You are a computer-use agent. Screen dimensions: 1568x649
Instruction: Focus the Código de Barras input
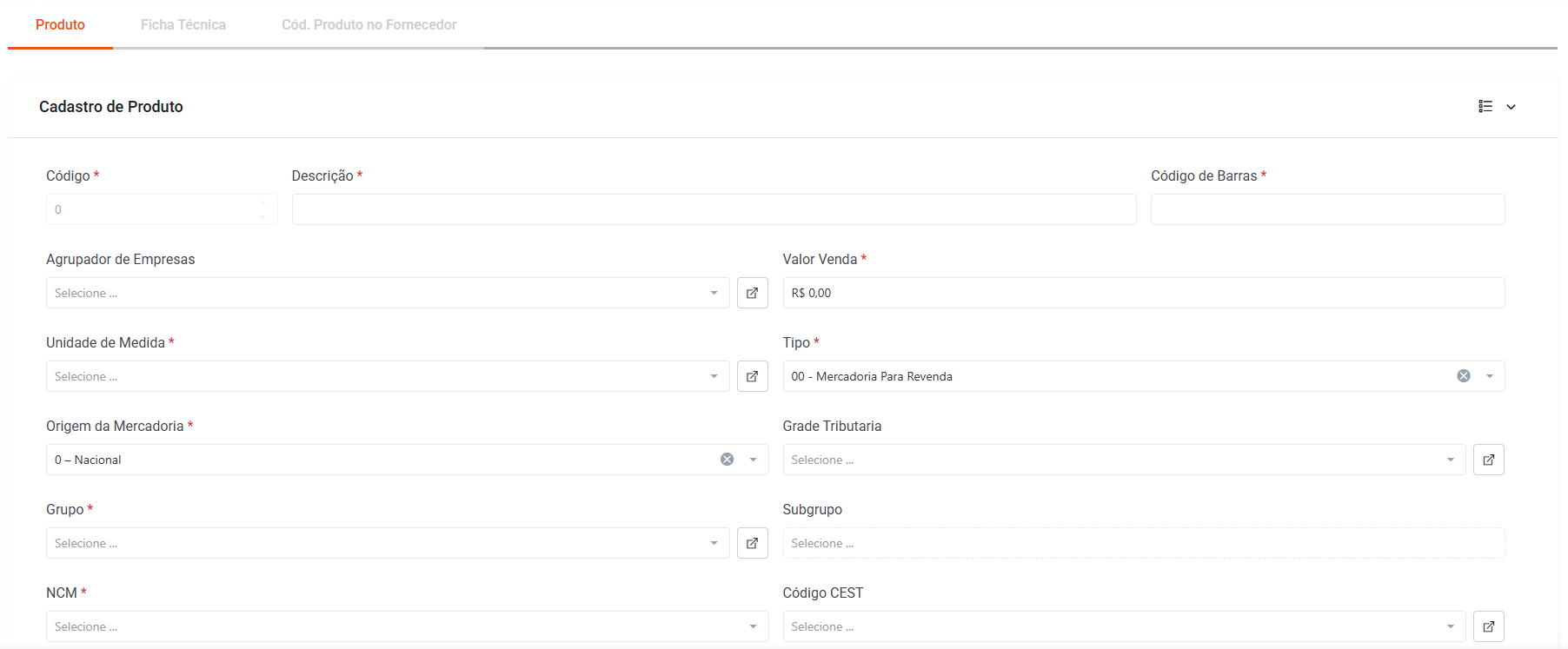click(x=1327, y=209)
